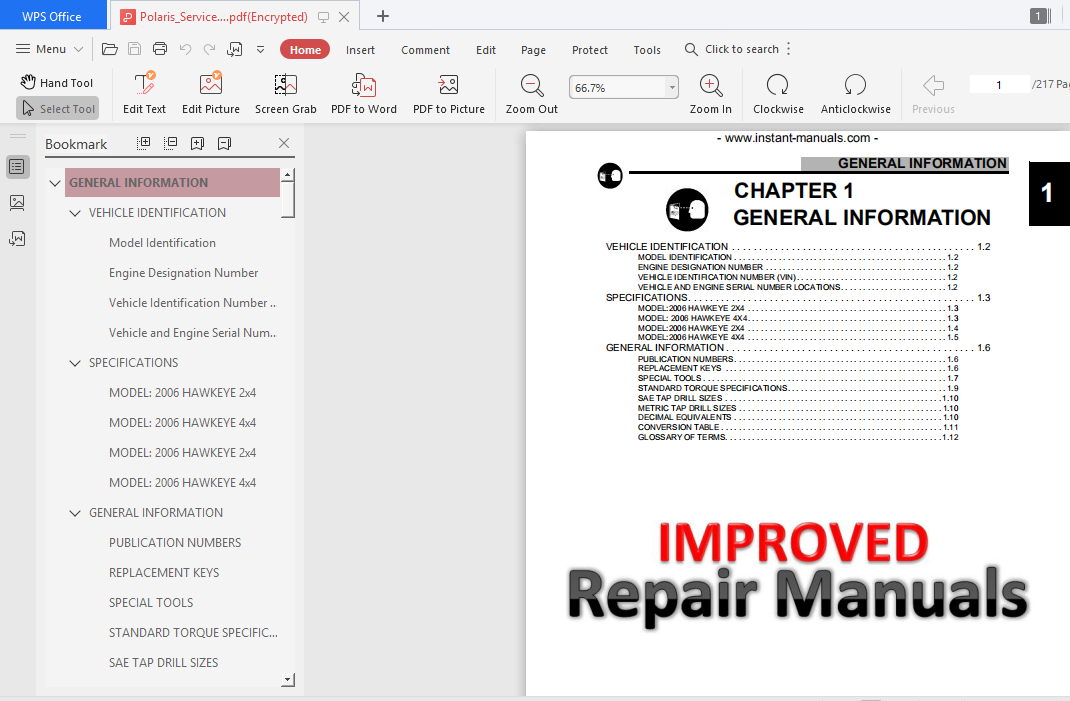
Task: Click the sidebar collapse handle above bookmark icon
Action: pos(18,137)
